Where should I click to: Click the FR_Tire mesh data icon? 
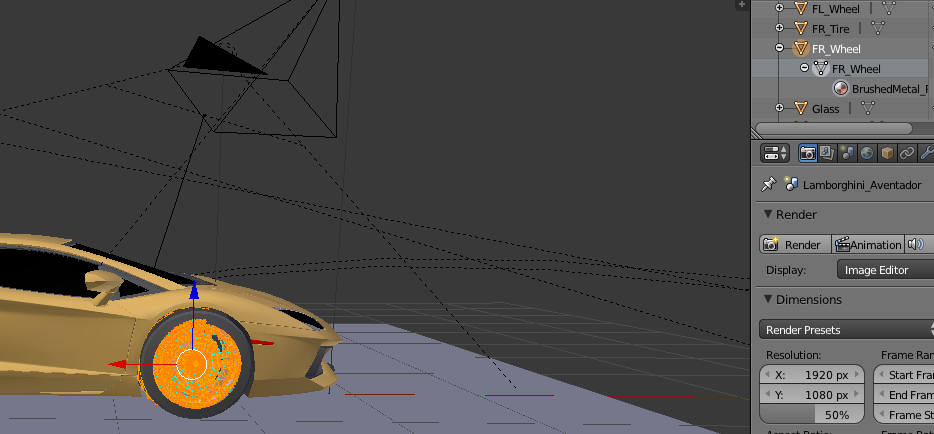click(878, 28)
